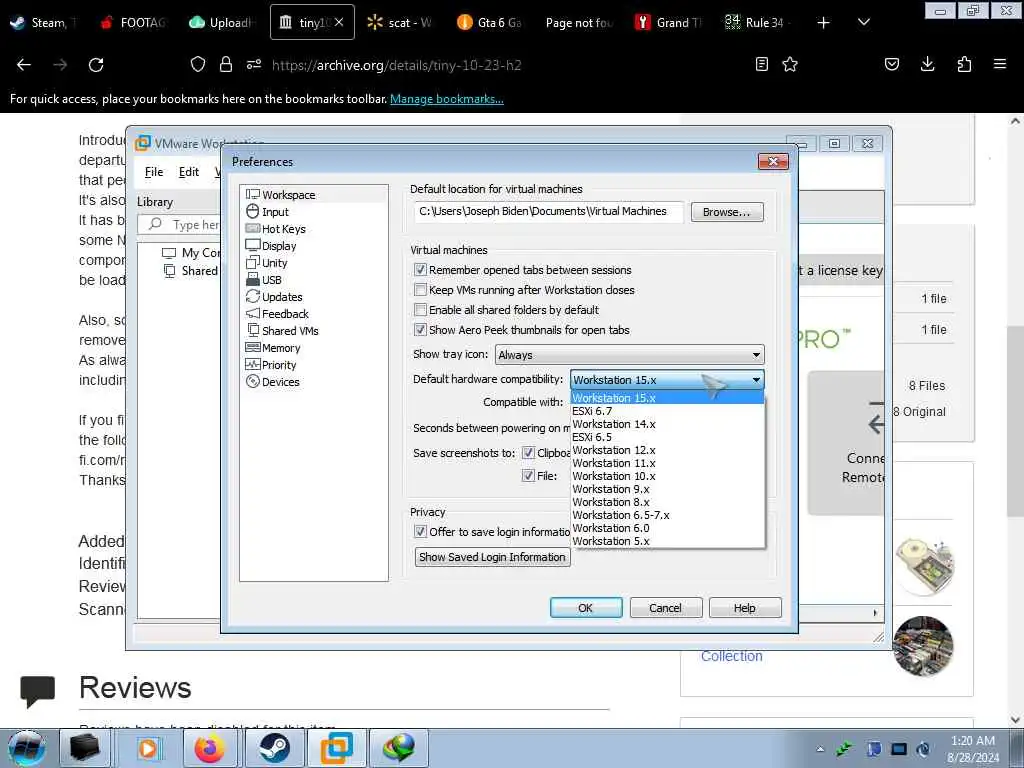This screenshot has height=768, width=1024.
Task: Open Firefox application menu
Action: [x=1000, y=64]
